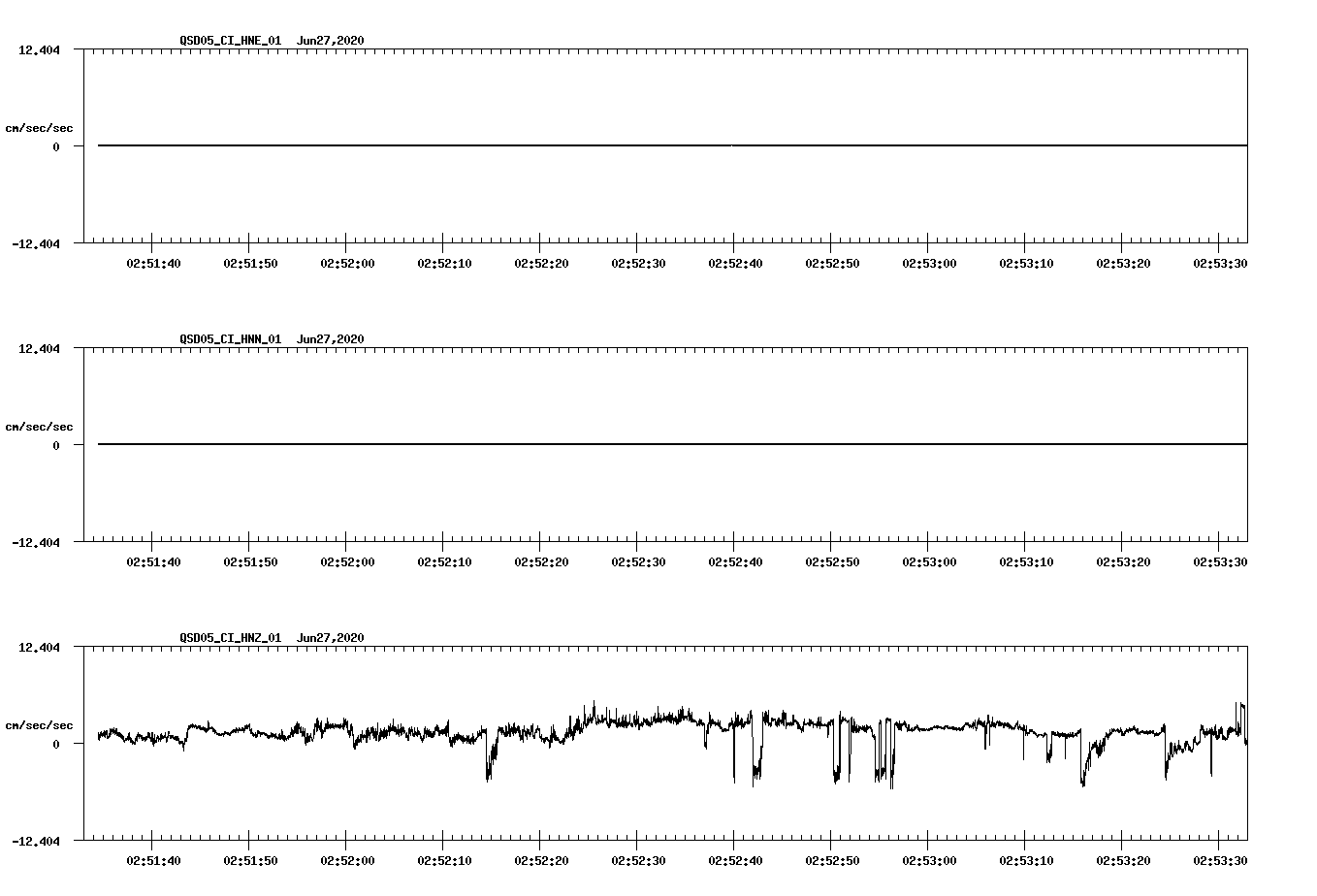1317x896 pixels.
Task: Click the 02:52:40 time label under the HNN plot
Action: [735, 562]
